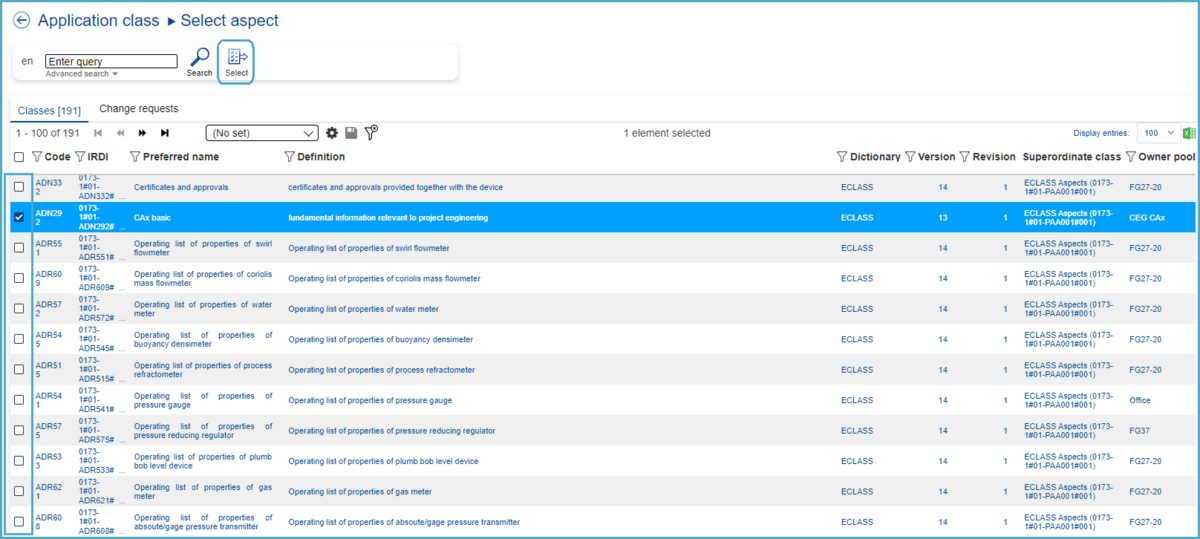
Task: Open the ADR551 class code link
Action: point(48,248)
